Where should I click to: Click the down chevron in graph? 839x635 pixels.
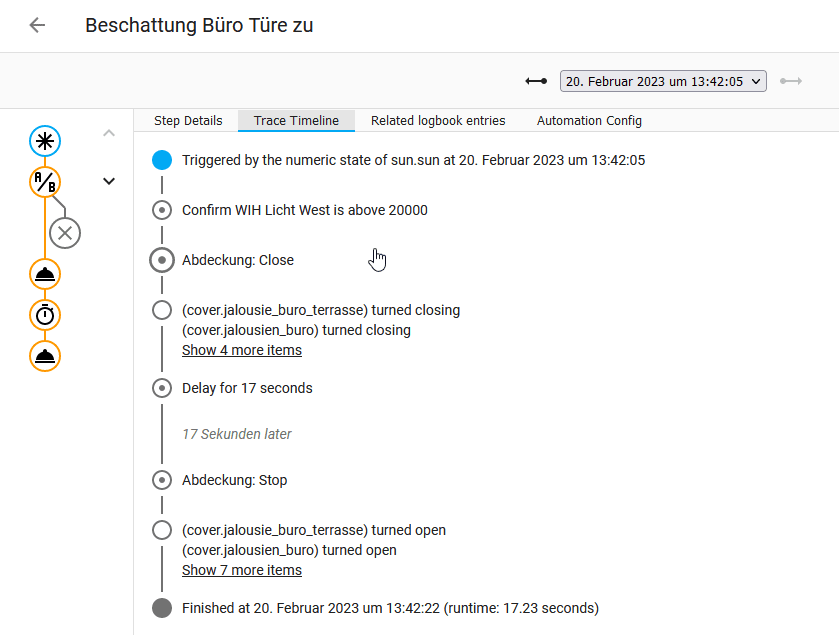pos(109,181)
